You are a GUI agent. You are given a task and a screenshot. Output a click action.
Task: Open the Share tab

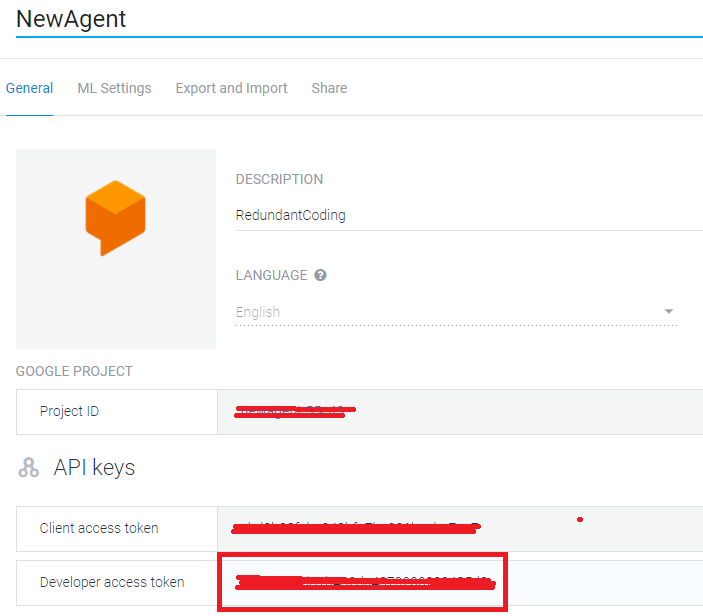tap(329, 88)
